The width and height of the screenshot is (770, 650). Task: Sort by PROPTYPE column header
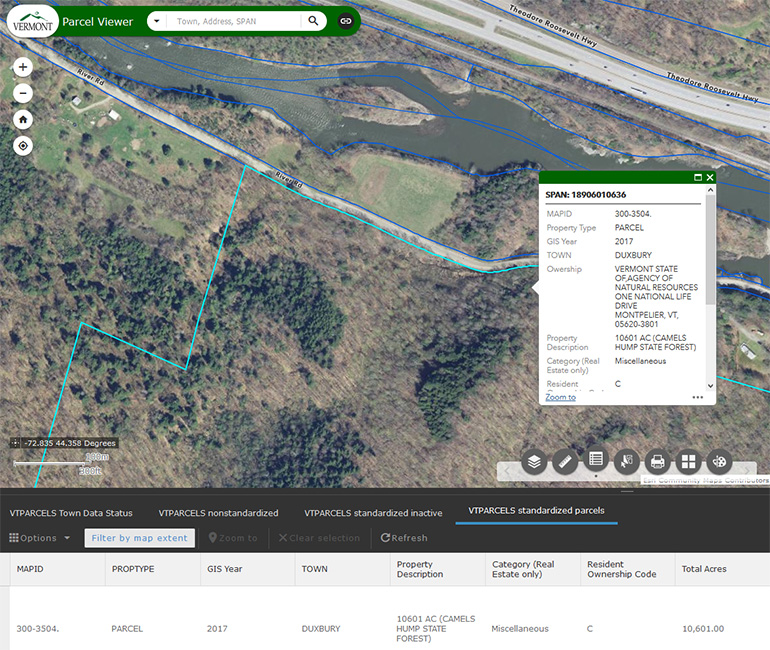tap(152, 569)
